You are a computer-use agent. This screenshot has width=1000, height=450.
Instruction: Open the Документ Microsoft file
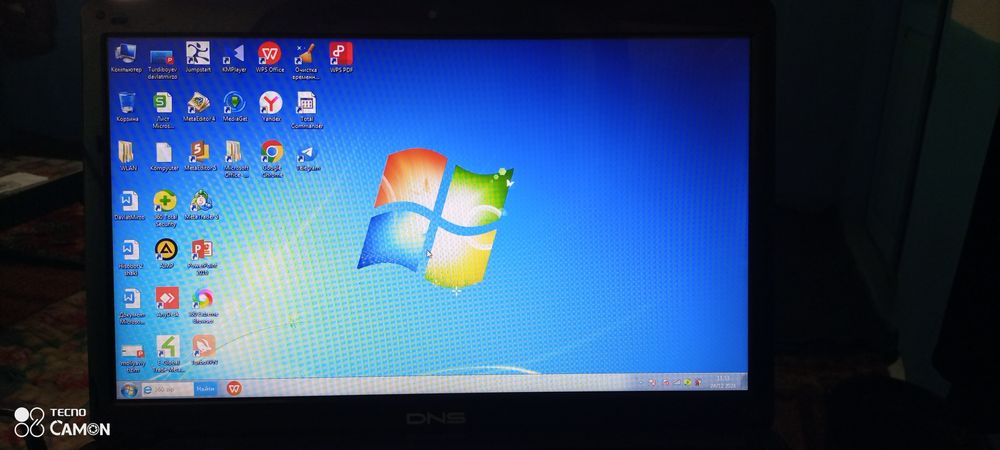coord(131,307)
